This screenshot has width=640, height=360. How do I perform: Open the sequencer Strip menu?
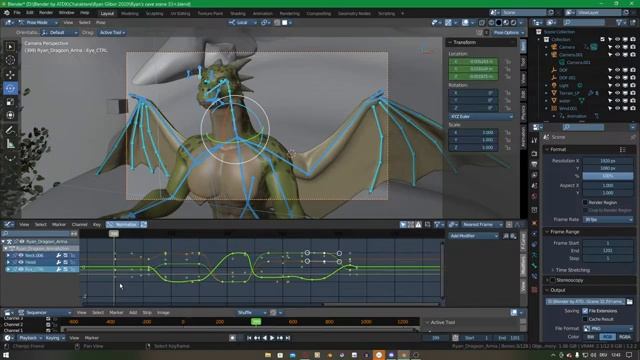(x=147, y=313)
